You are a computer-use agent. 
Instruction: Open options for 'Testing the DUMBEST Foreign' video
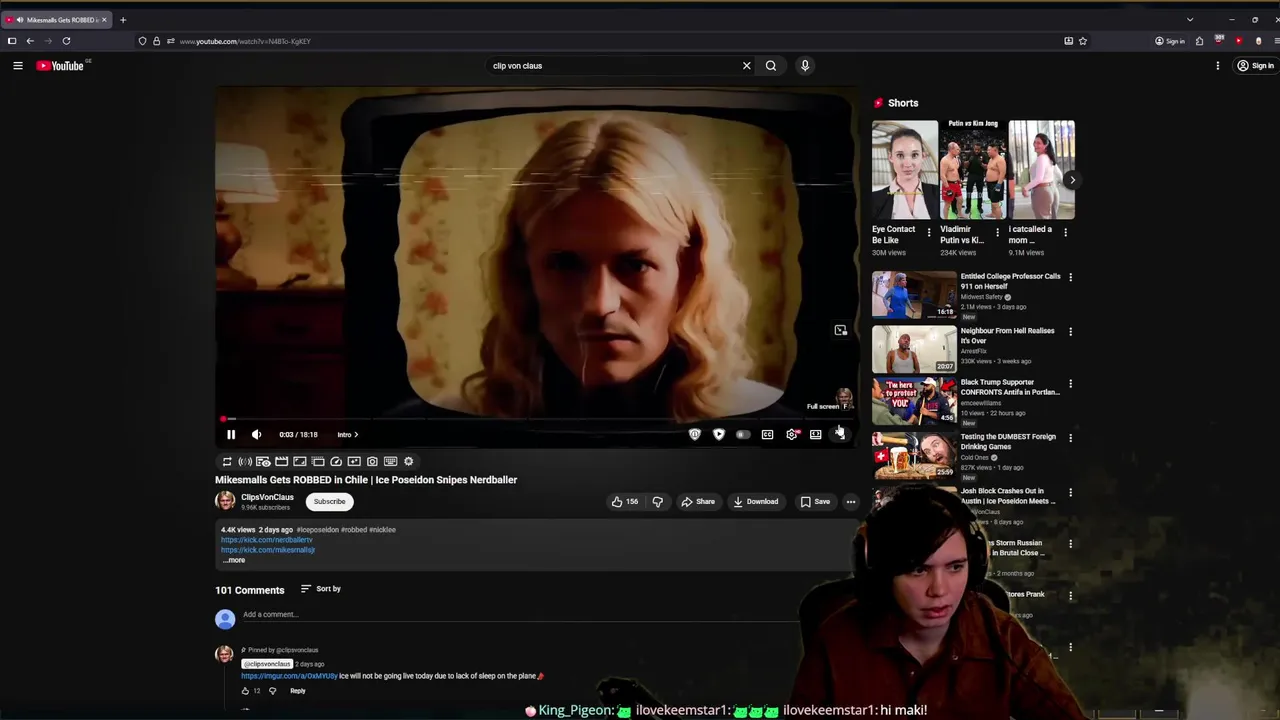point(1070,437)
